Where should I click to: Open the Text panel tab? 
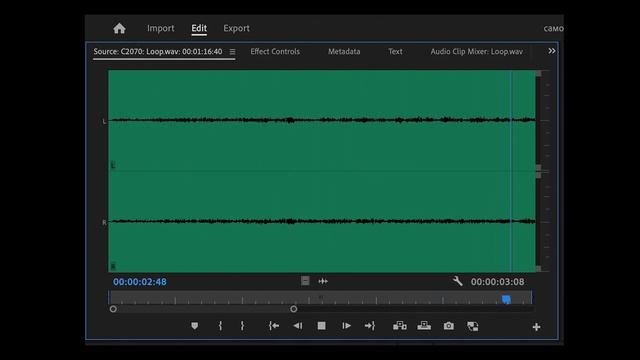pyautogui.click(x=395, y=51)
